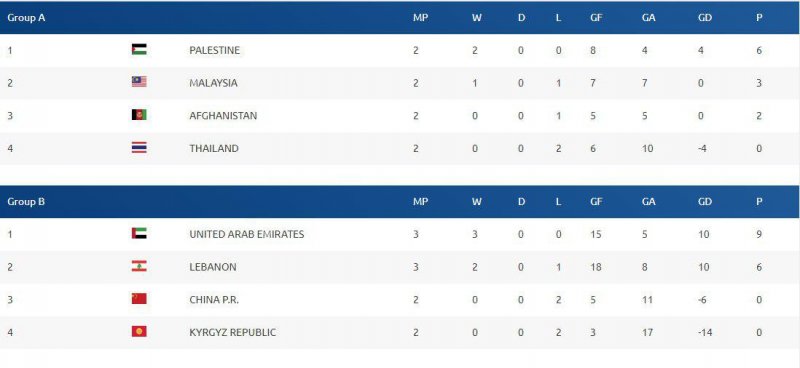Click the Afghanistan flag icon
Image resolution: width=800 pixels, height=368 pixels.
[139, 115]
